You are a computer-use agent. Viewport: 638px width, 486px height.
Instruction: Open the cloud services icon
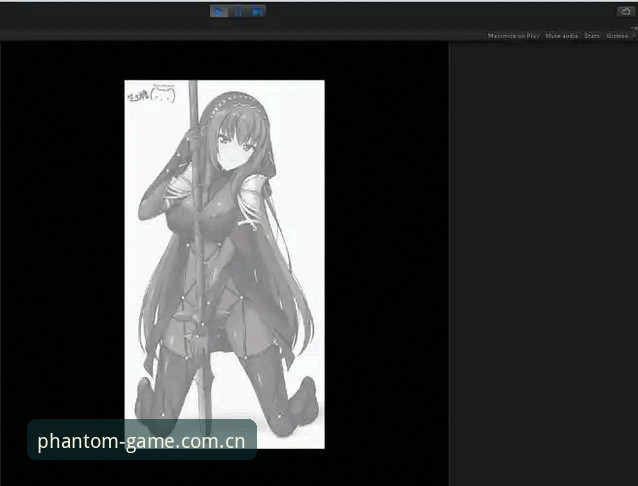[x=625, y=11]
